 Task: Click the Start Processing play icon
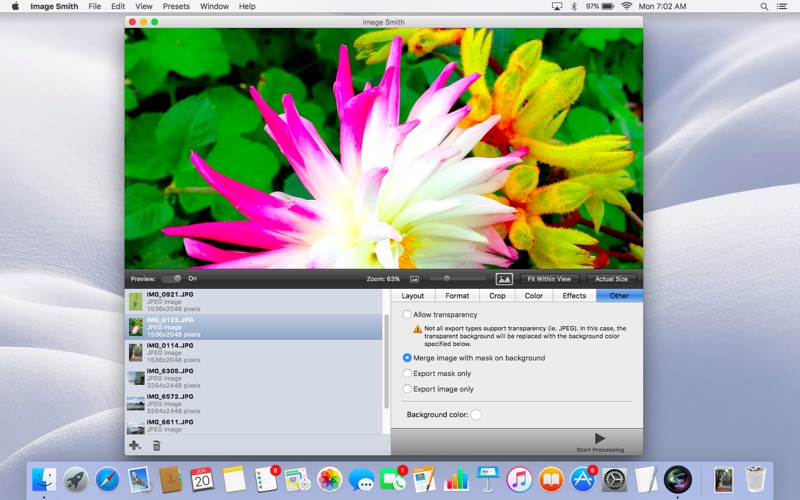click(x=600, y=438)
